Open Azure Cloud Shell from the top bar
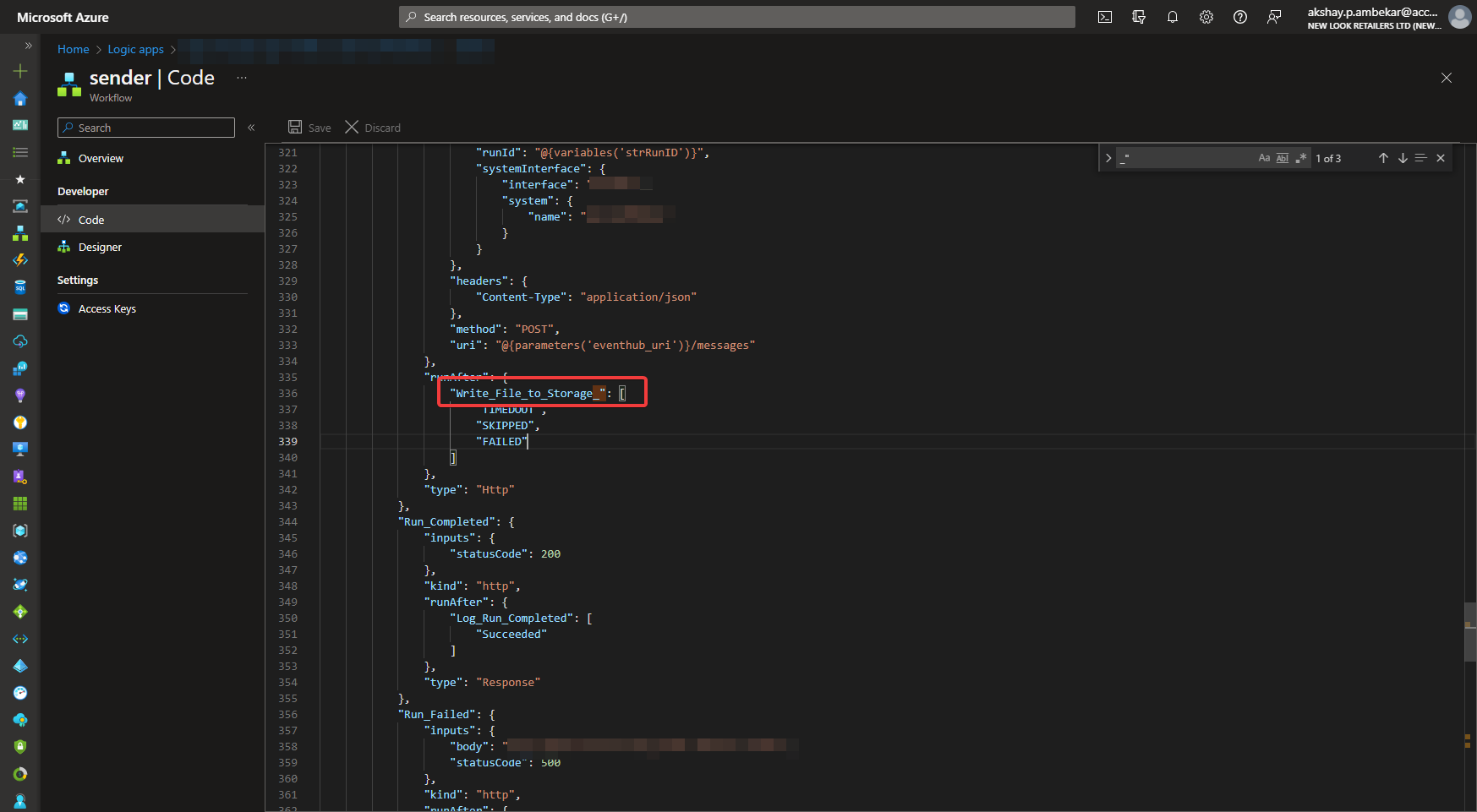Image resolution: width=1477 pixels, height=812 pixels. (1105, 16)
